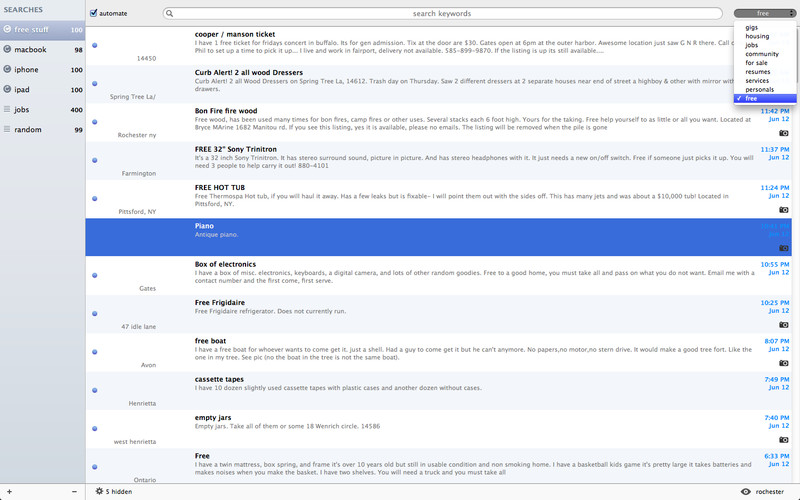Click the camera icon on the empty jars listing
Image resolution: width=800 pixels, height=500 pixels.
tap(783, 440)
